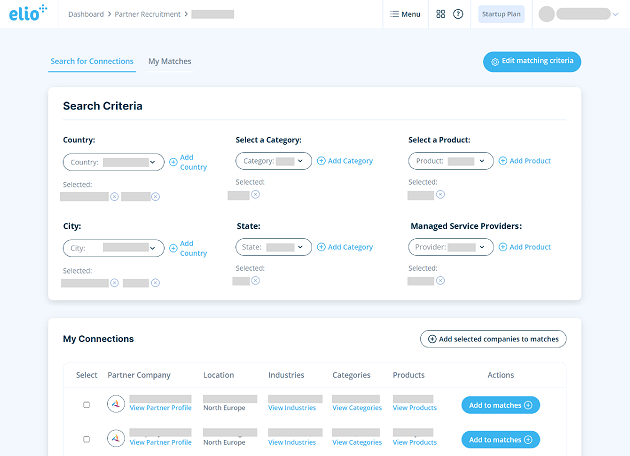Open View Industries in second row
The image size is (630, 456).
(x=292, y=442)
